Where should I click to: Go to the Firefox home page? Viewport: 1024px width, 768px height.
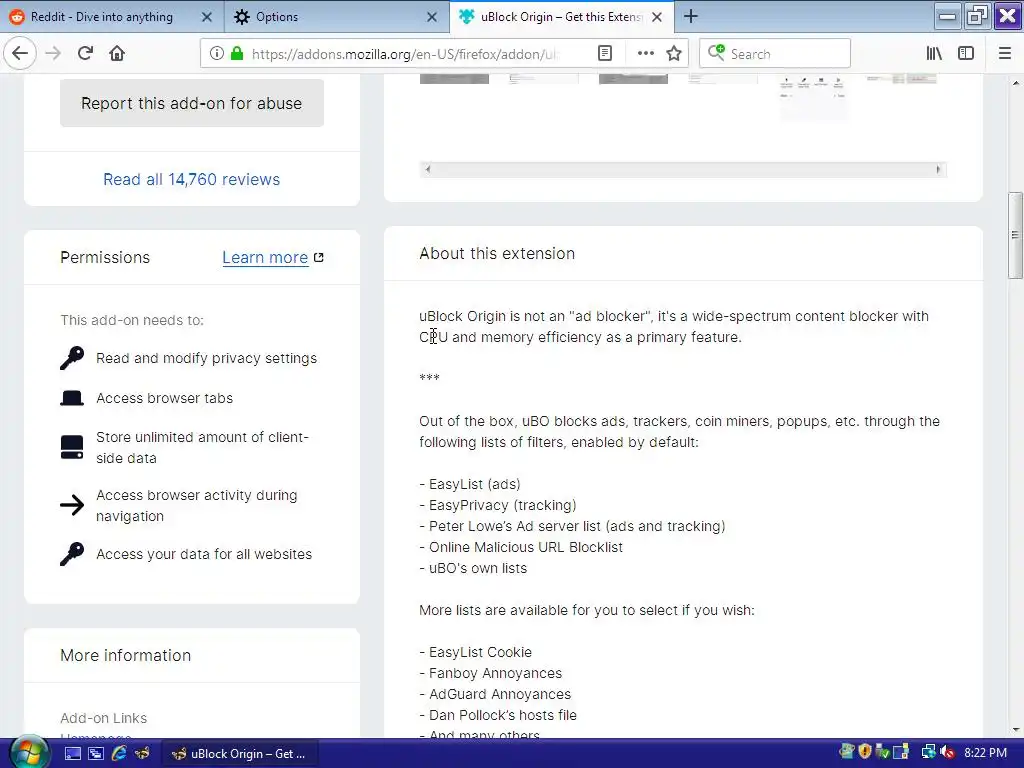[117, 54]
